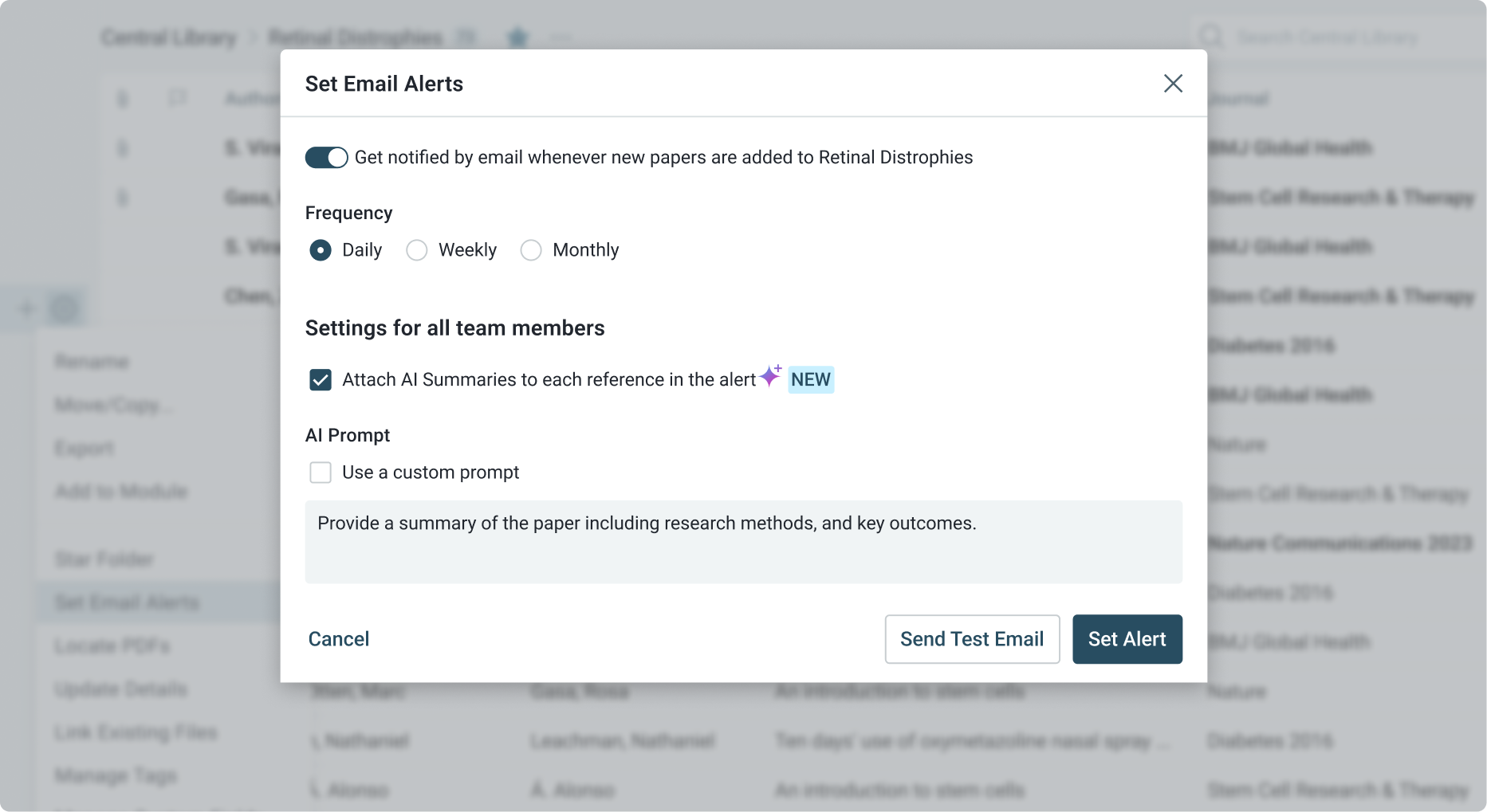The height and width of the screenshot is (812, 1487).
Task: Click the plus icon on the left sidebar
Action: [25, 308]
